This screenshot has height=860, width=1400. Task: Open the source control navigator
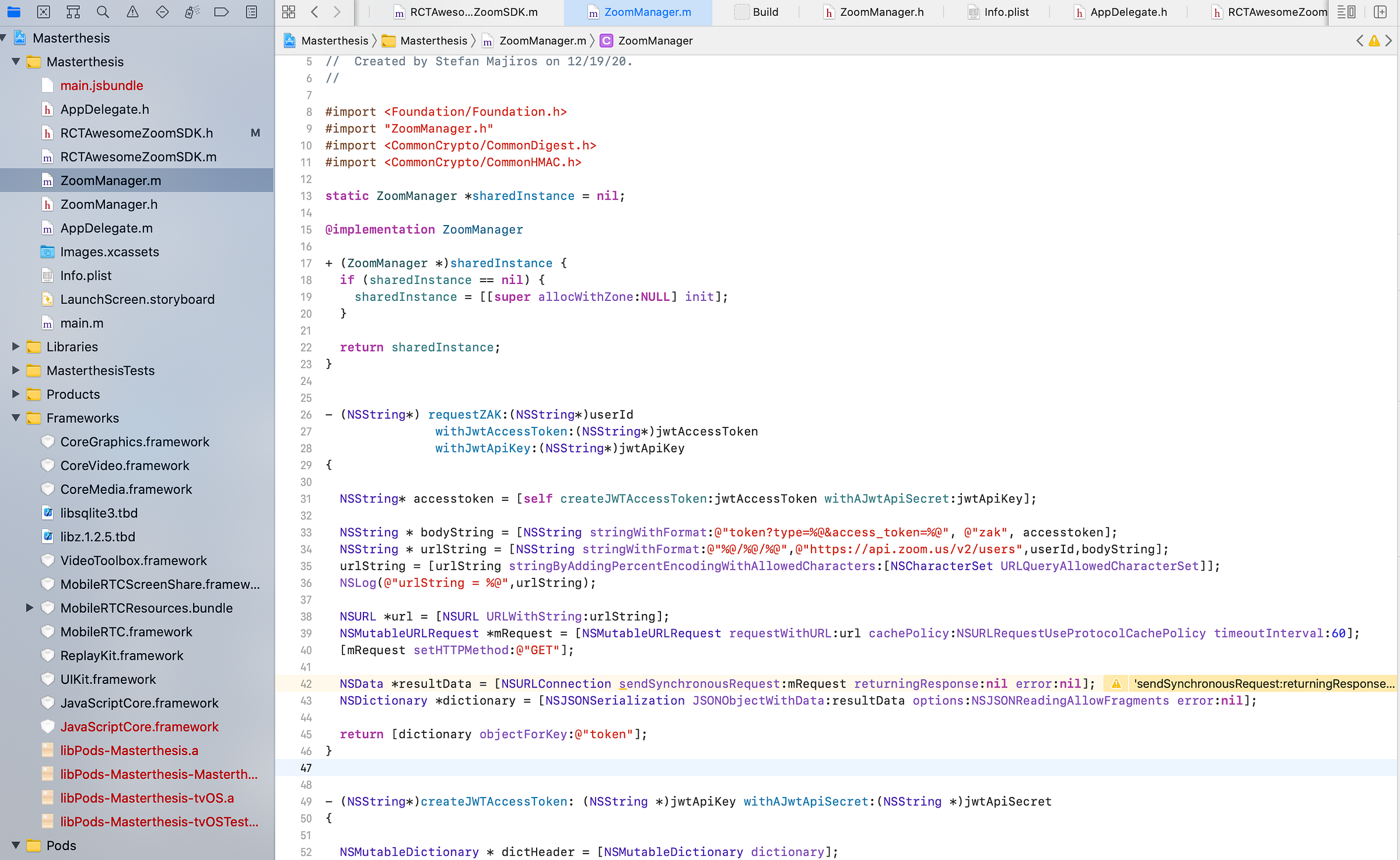point(43,12)
